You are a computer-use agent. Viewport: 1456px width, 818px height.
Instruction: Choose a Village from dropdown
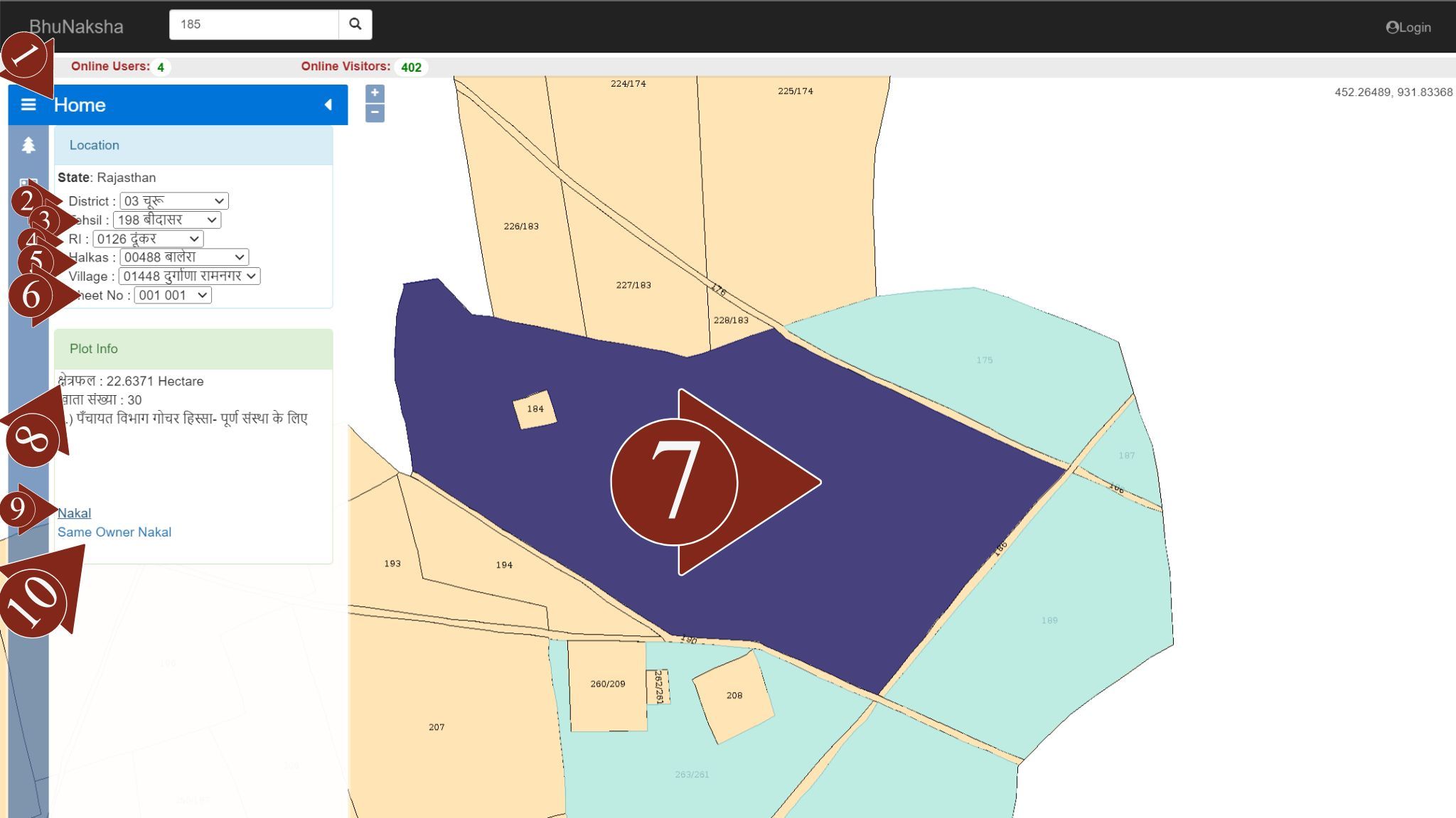coord(189,276)
